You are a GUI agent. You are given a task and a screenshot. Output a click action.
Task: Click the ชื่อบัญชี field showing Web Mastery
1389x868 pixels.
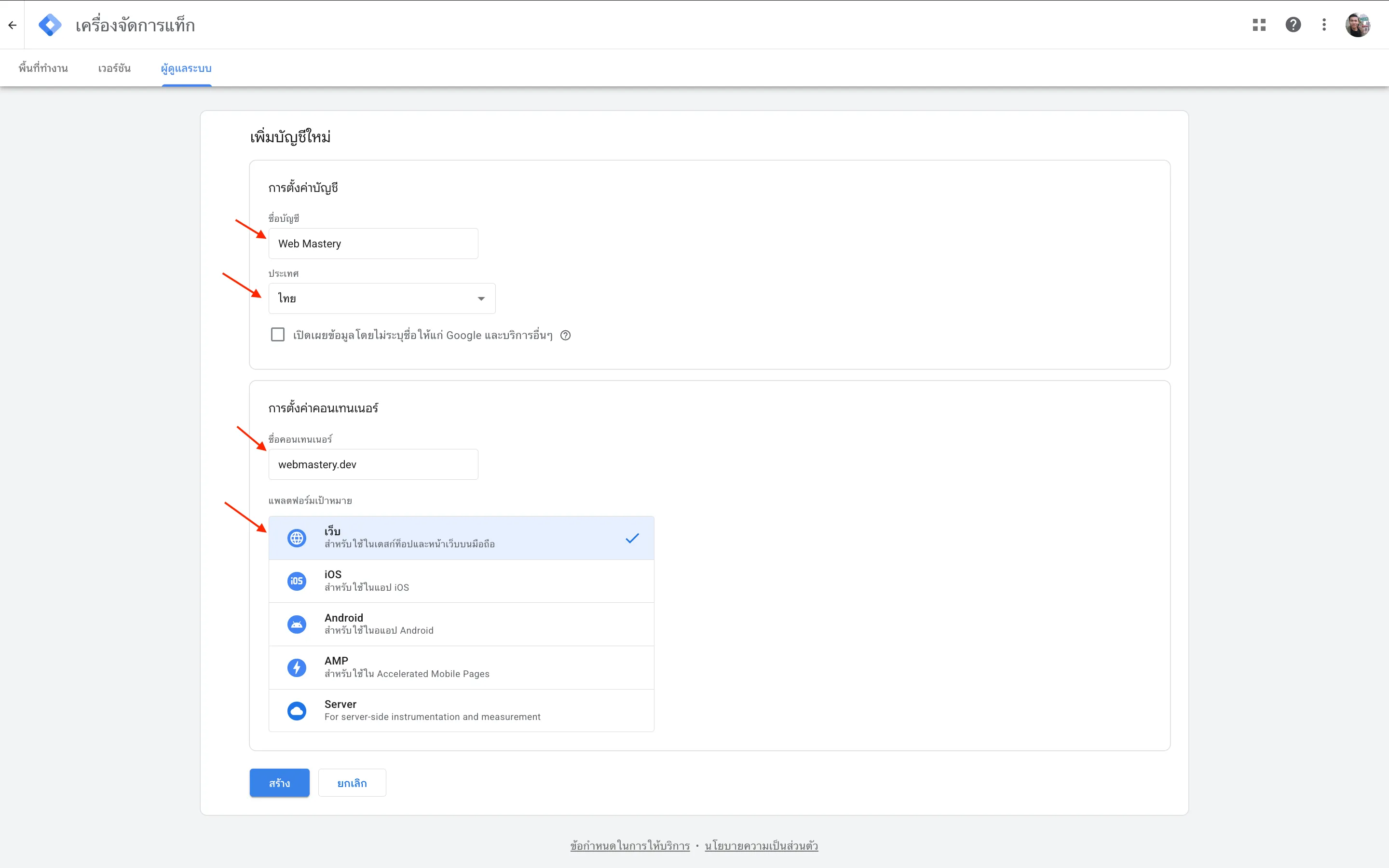pos(372,244)
